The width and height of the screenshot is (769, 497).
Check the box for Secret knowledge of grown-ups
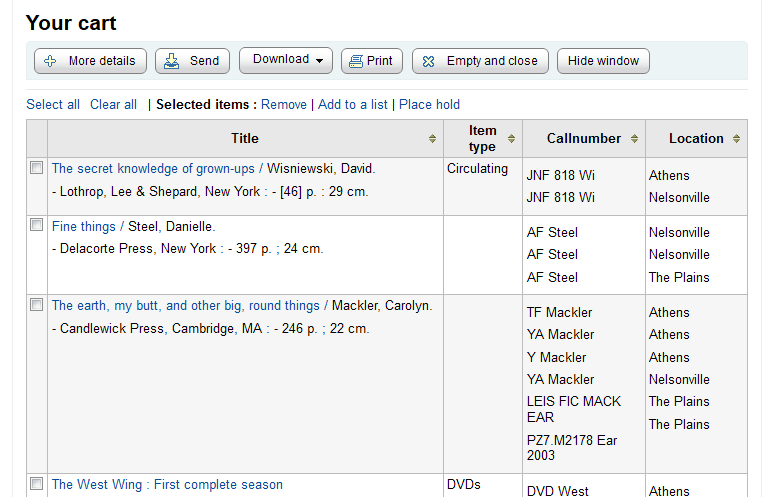(37, 168)
